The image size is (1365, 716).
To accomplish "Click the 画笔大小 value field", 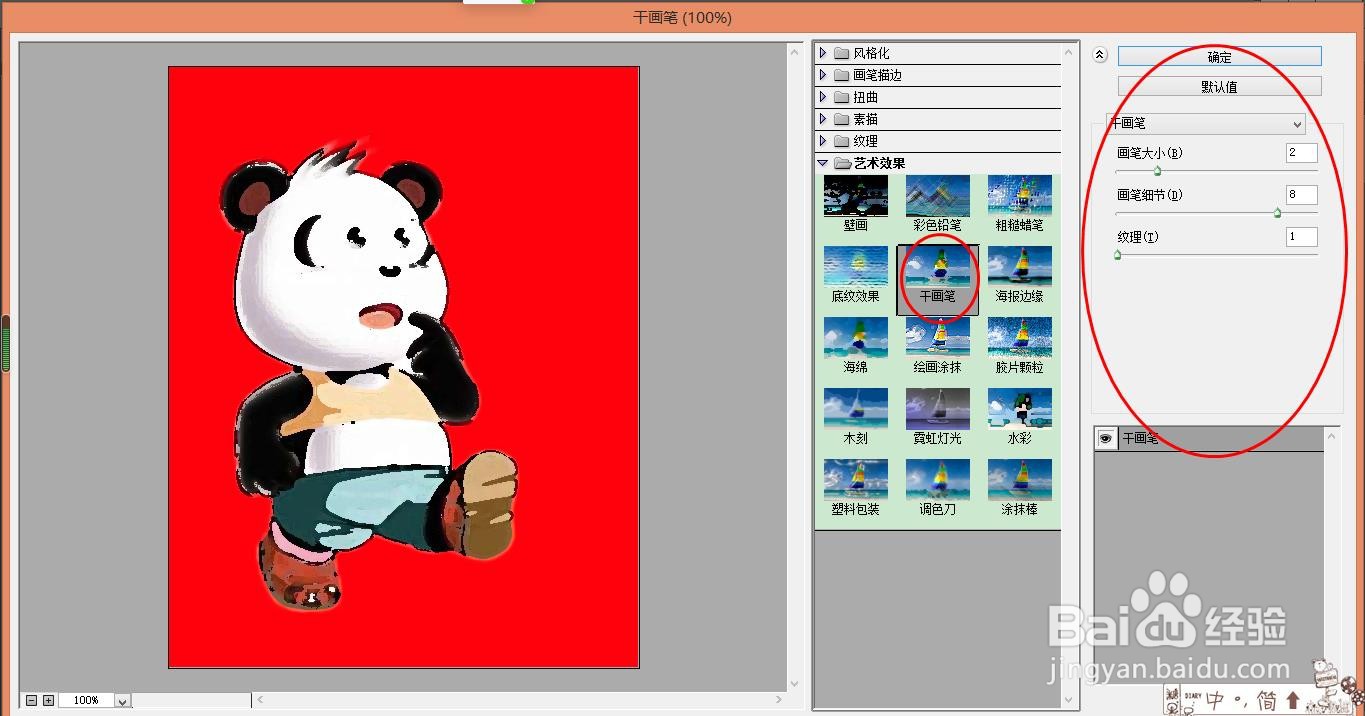I will (x=1302, y=153).
